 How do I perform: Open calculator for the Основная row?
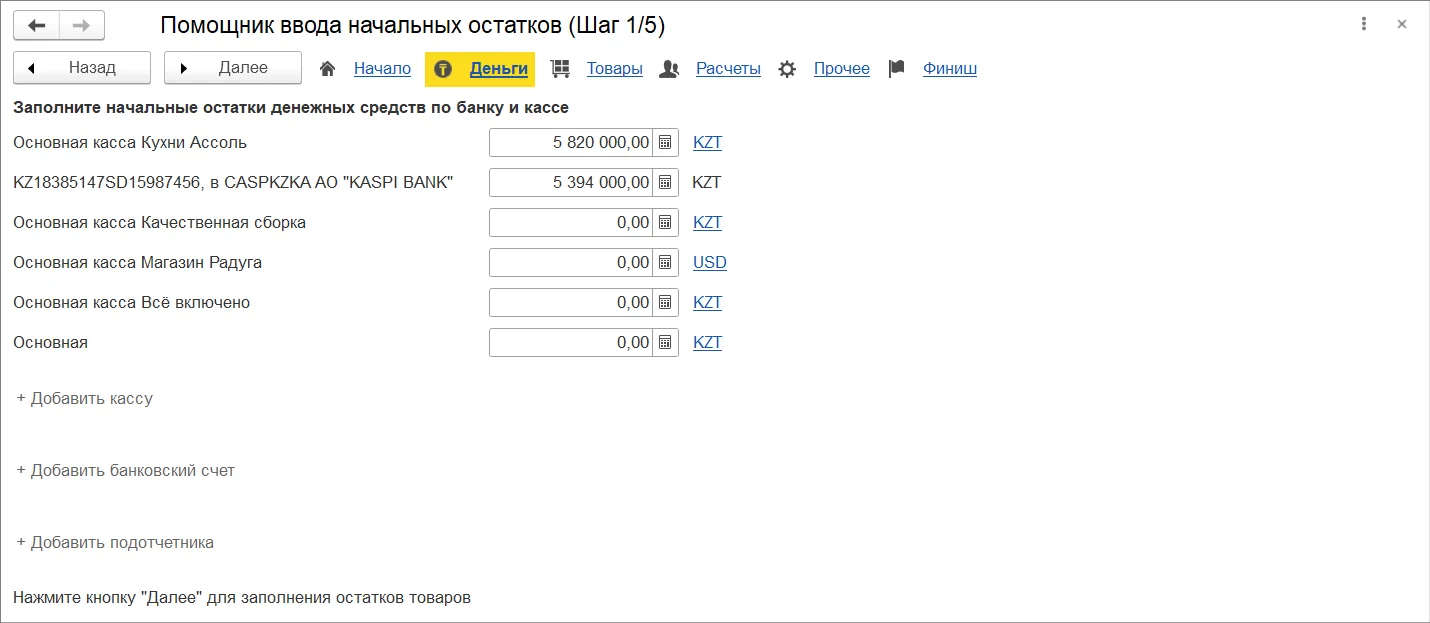(665, 343)
